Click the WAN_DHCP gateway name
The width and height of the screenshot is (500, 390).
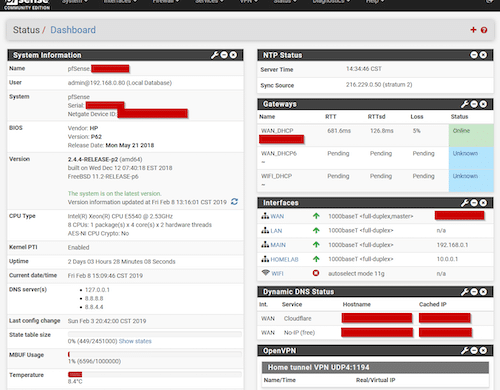[x=277, y=131]
